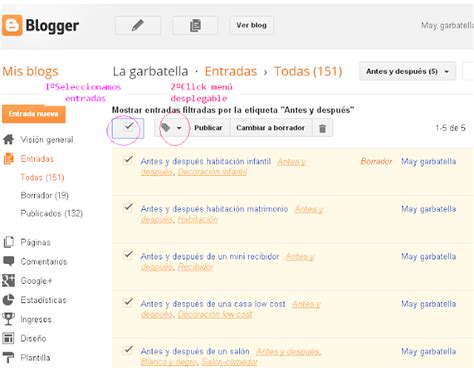This screenshot has height=371, width=474.
Task: Click Mis blogs heading link
Action: click(30, 71)
